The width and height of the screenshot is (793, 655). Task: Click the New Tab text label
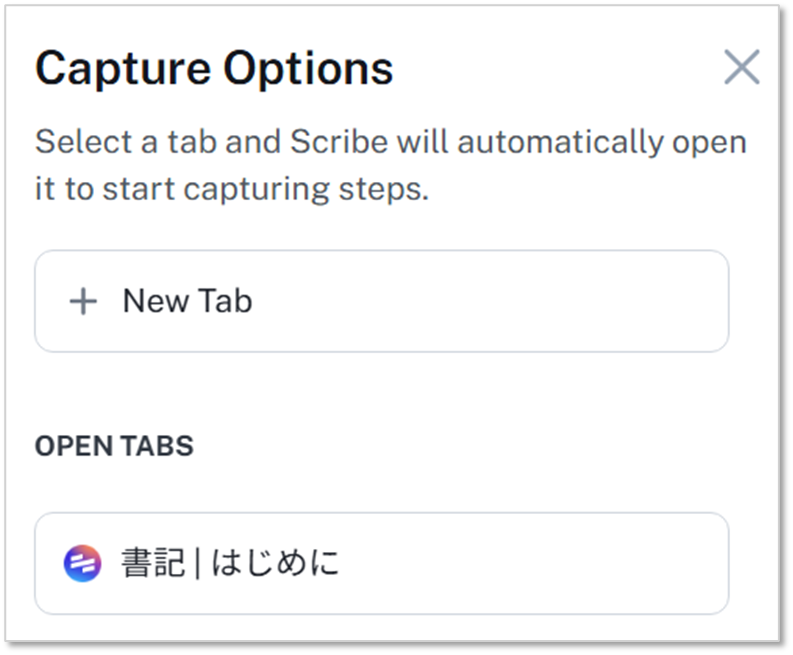tap(187, 301)
